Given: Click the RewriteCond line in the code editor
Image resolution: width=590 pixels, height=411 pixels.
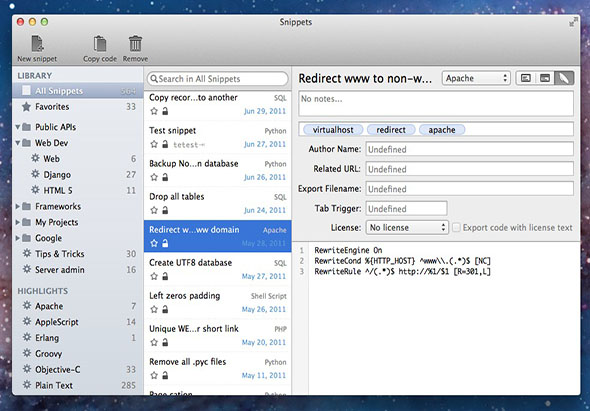Looking at the screenshot, I should click(x=402, y=261).
